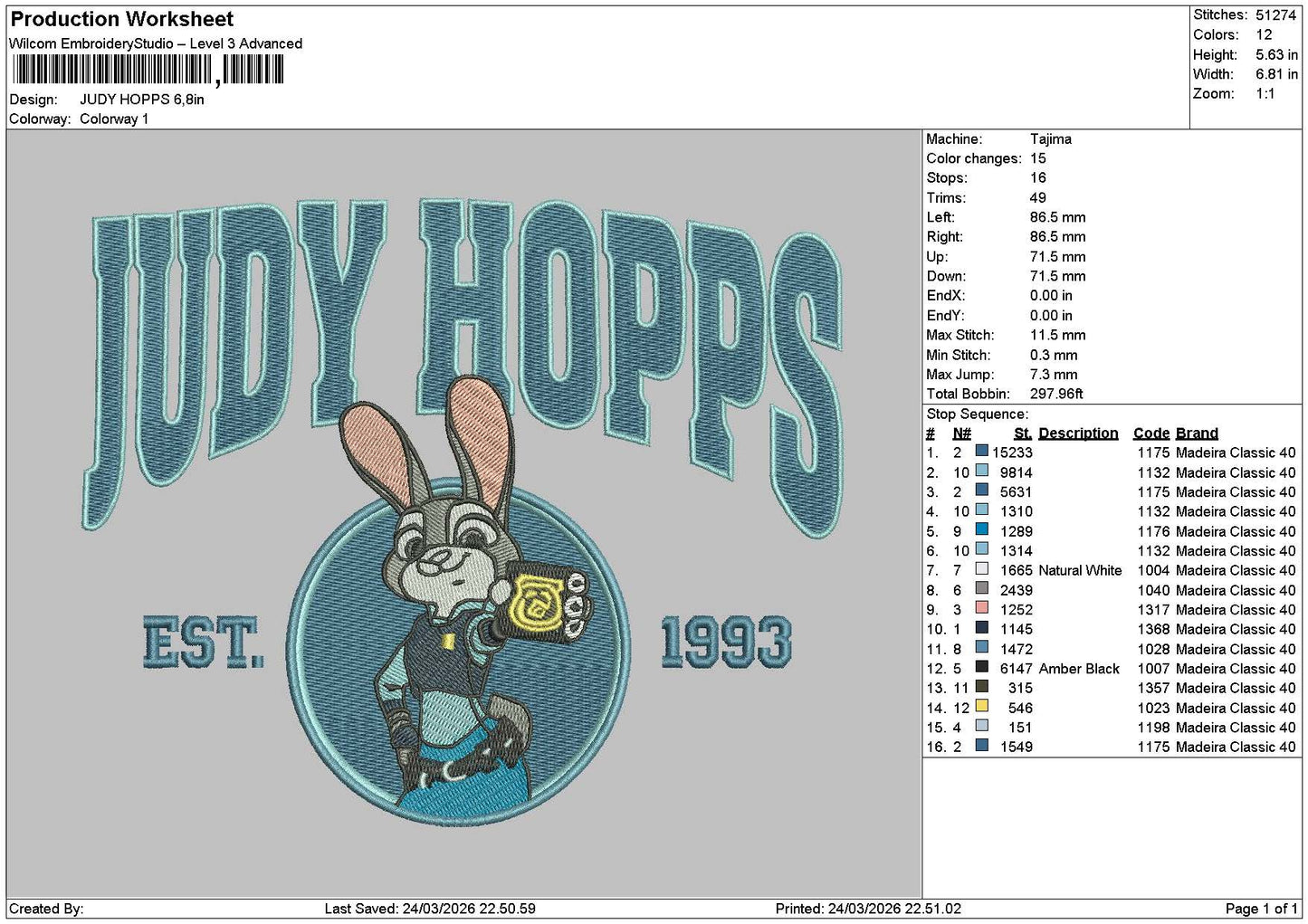Click the Color changes value 15

1038,158
